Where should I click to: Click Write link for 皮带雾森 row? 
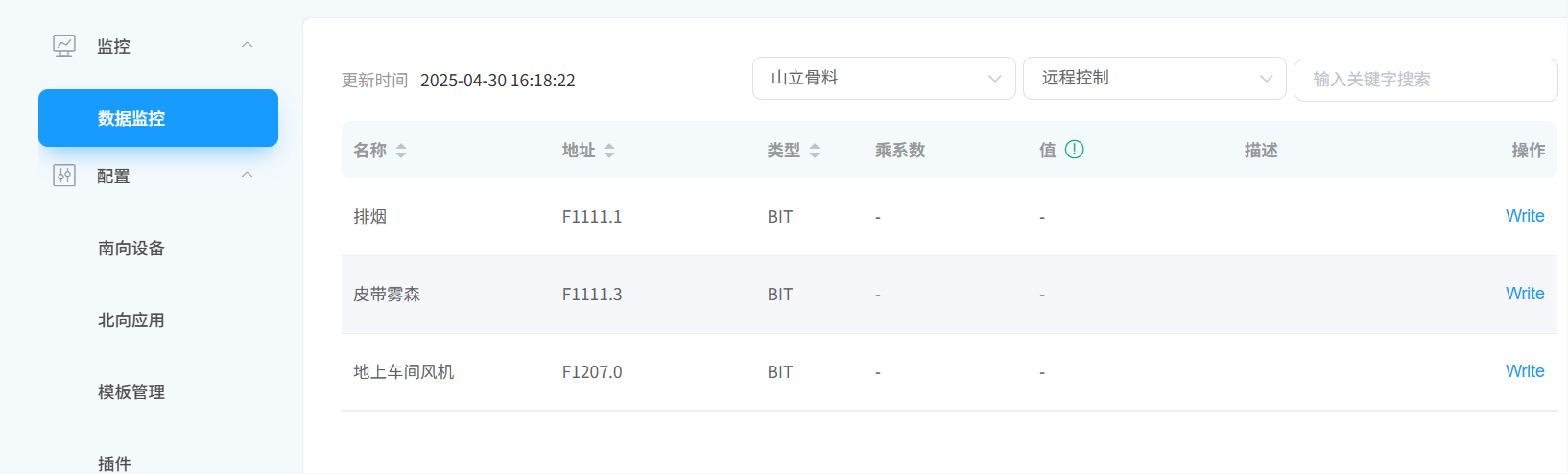1525,294
